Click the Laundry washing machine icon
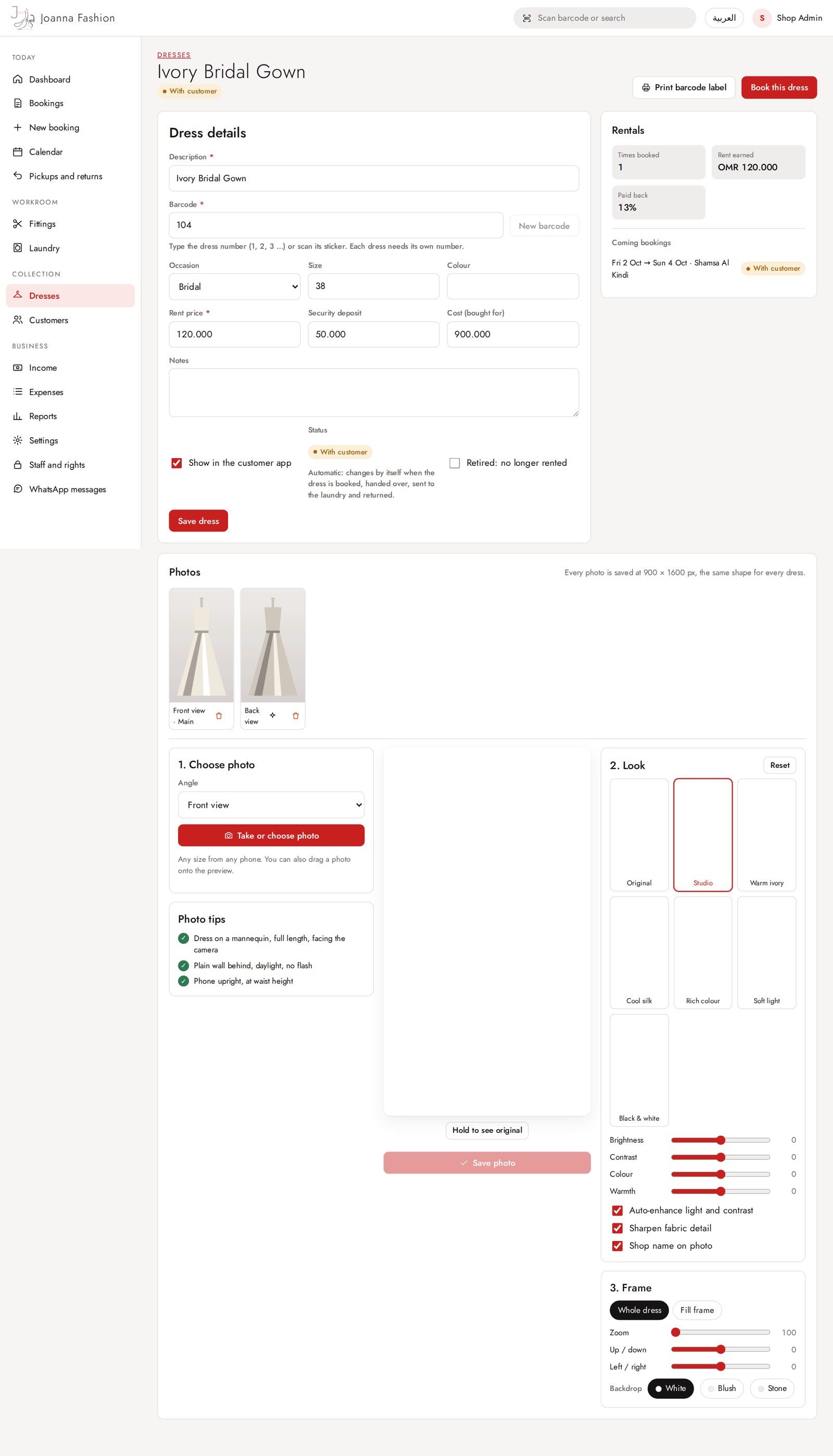Image resolution: width=833 pixels, height=1456 pixels. tap(18, 248)
